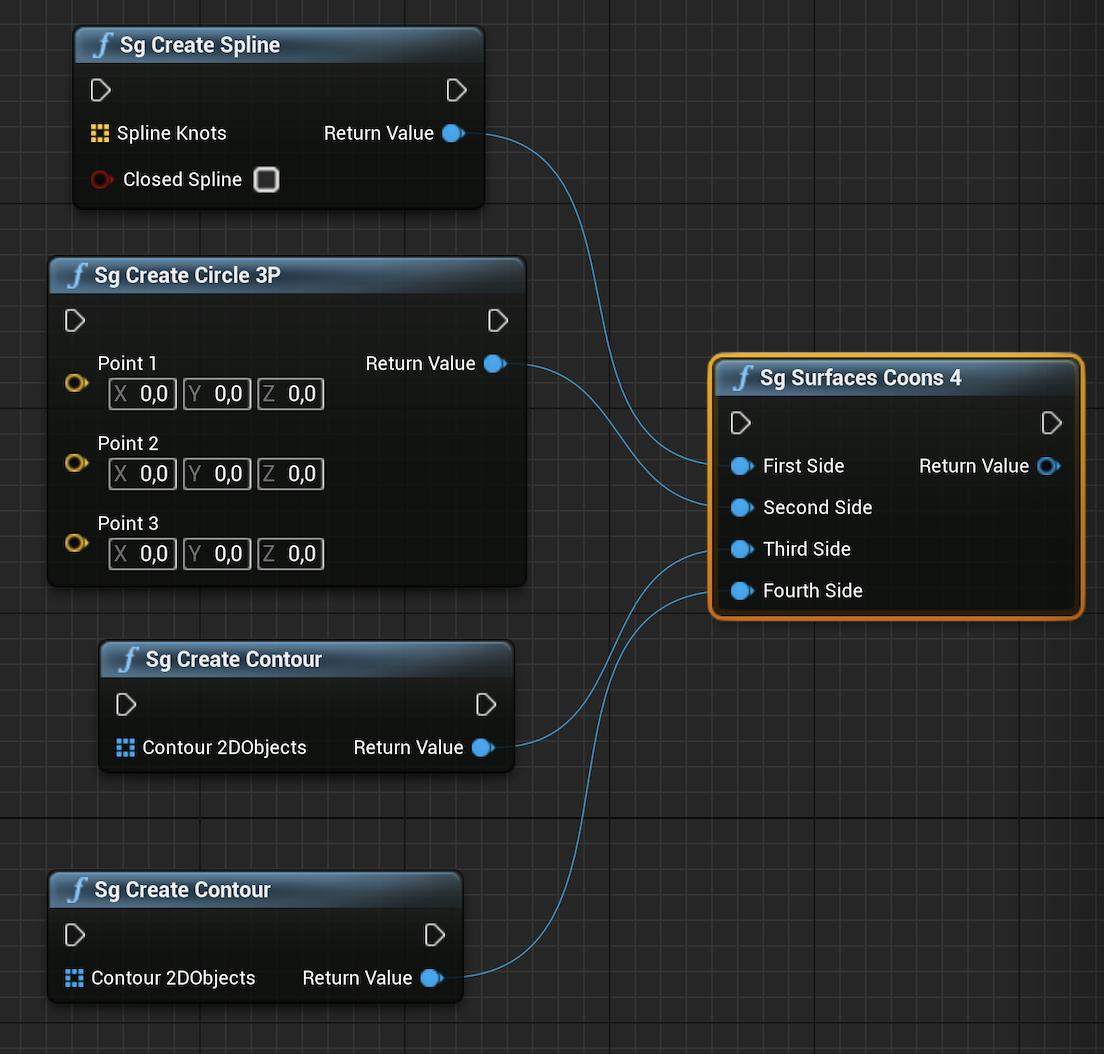Click the red Closed Spline boolean pin
This screenshot has height=1054, width=1104.
(x=101, y=180)
